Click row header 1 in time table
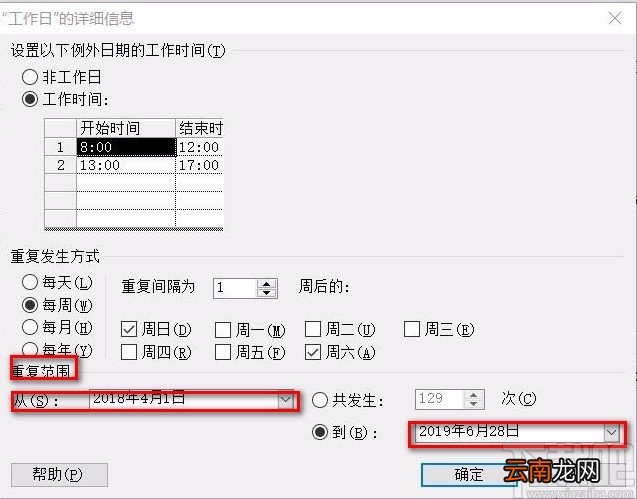 coord(61,147)
